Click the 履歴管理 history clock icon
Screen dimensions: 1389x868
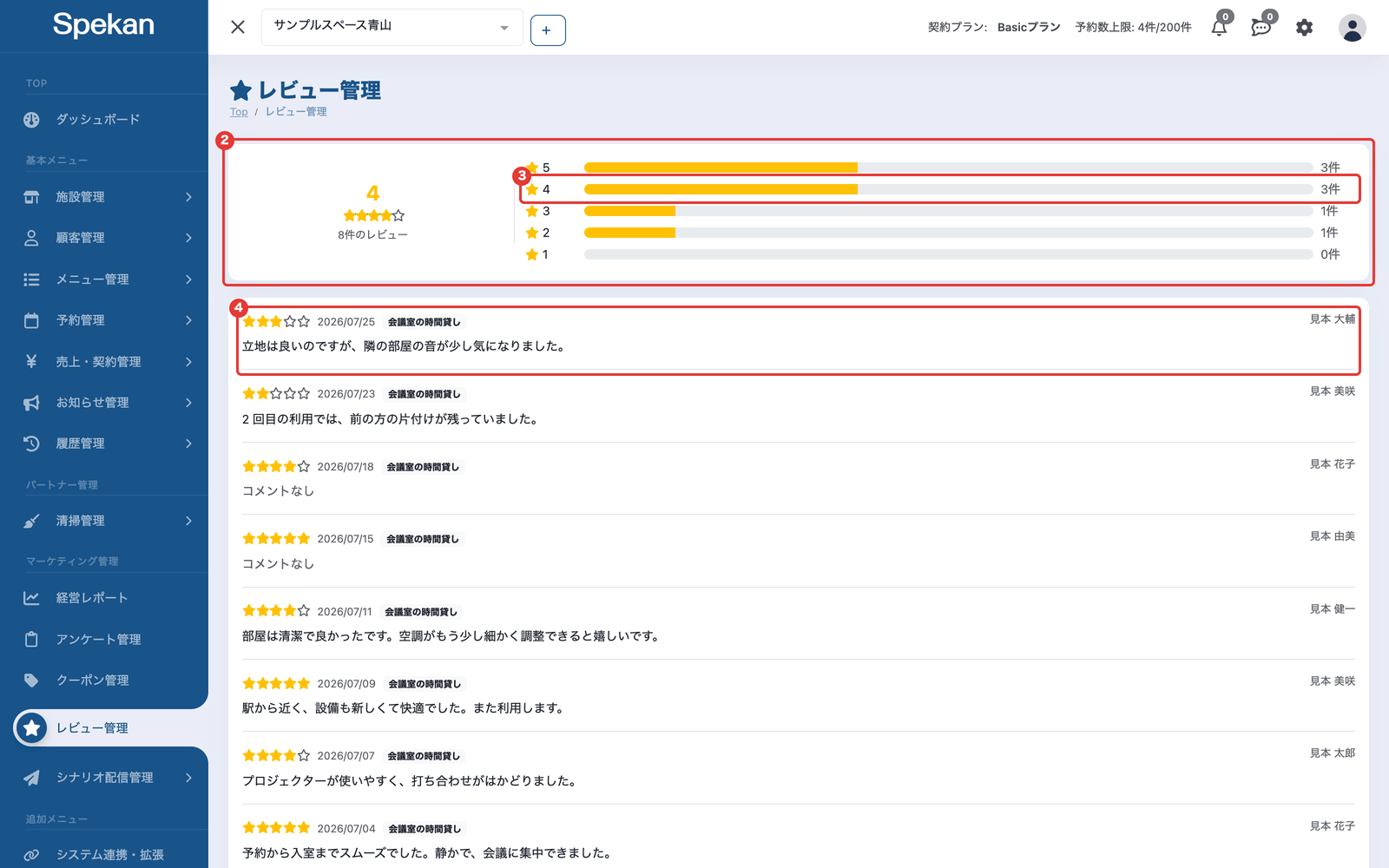point(31,444)
